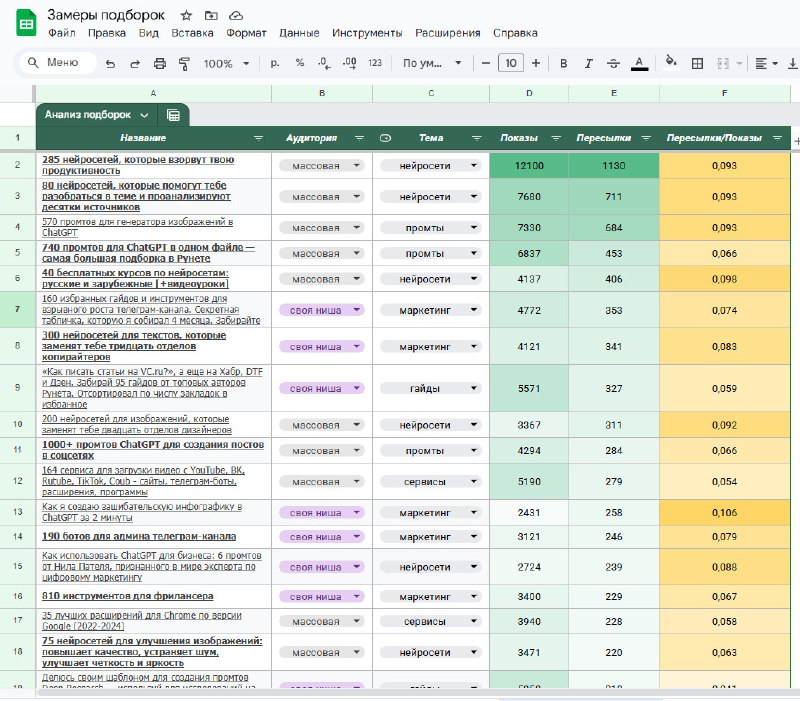The width and height of the screenshot is (800, 701).
Task: Open the Вставка menu
Action: [x=192, y=33]
